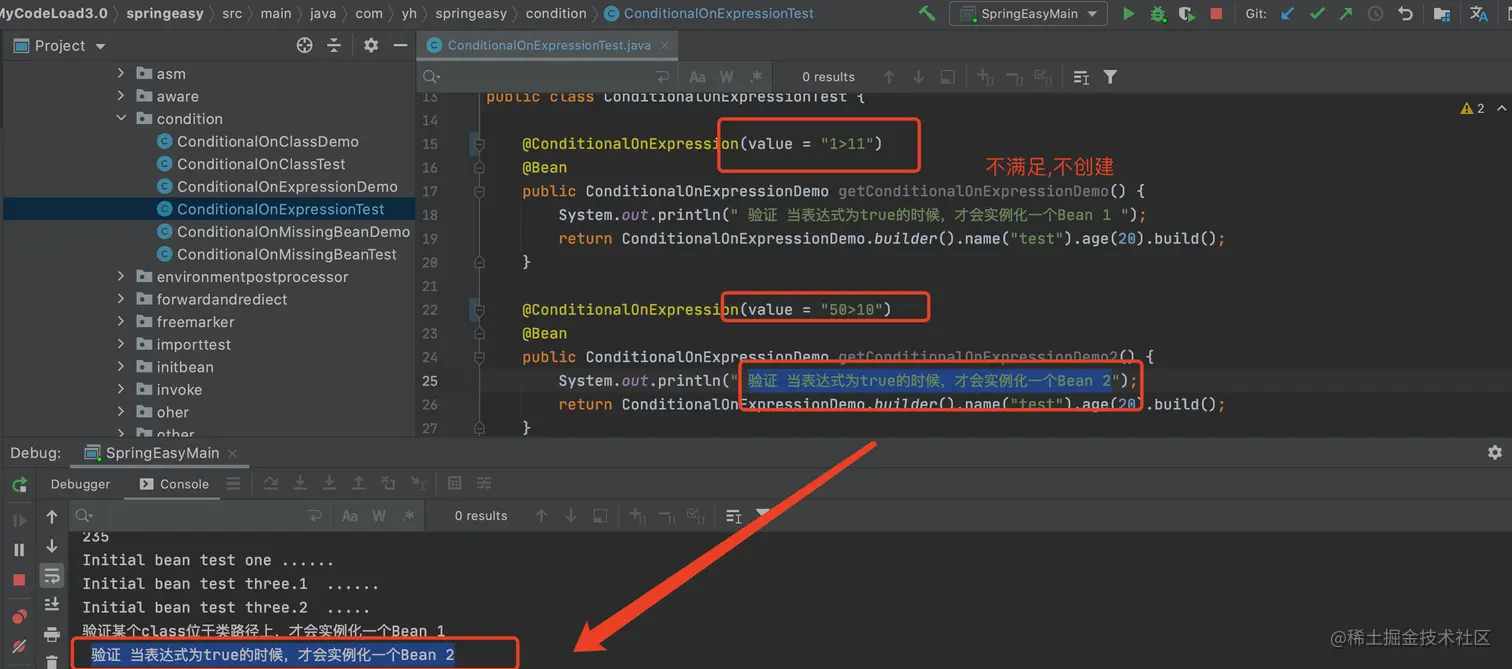This screenshot has width=1512, height=669.
Task: Toggle Regex option in editor search bar
Action: [756, 77]
